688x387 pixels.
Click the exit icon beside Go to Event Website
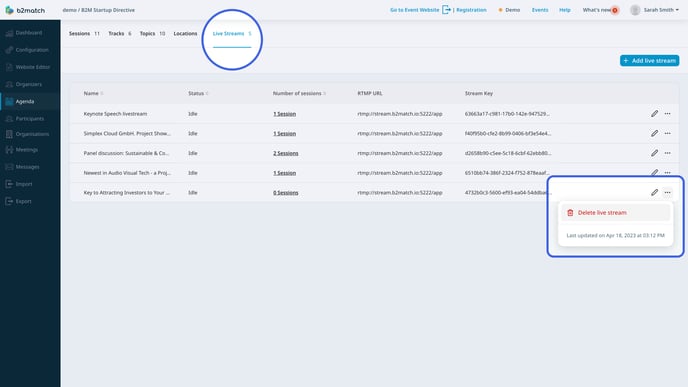point(446,10)
